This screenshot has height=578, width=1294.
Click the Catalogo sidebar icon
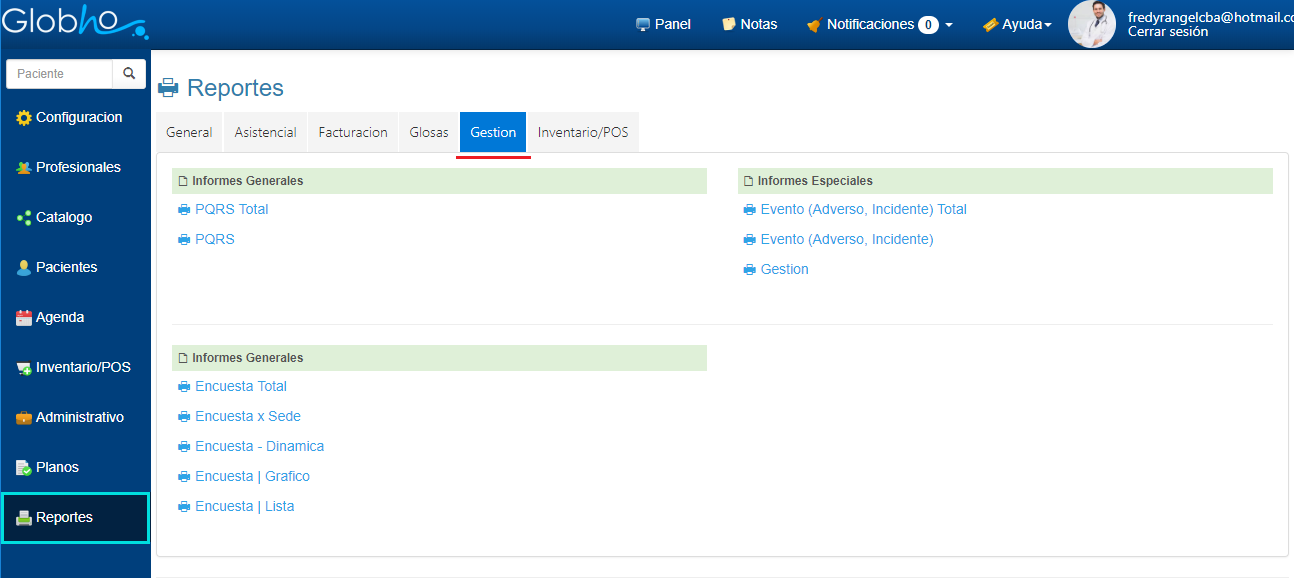pyautogui.click(x=24, y=218)
